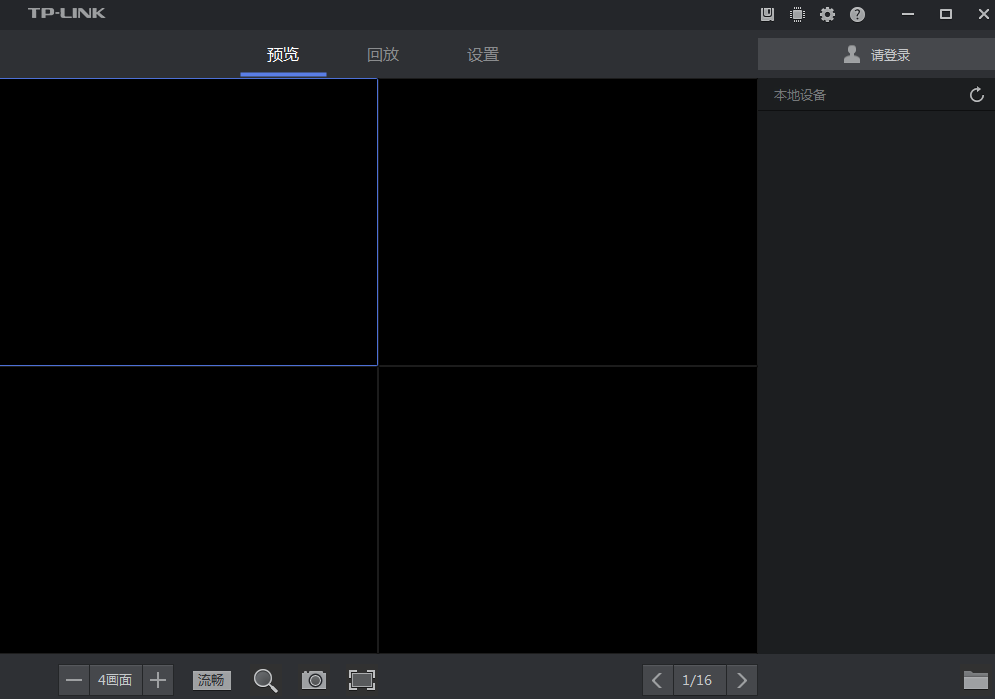Go to the next page of channels
Screen dimensions: 995x699
[x=741, y=680]
